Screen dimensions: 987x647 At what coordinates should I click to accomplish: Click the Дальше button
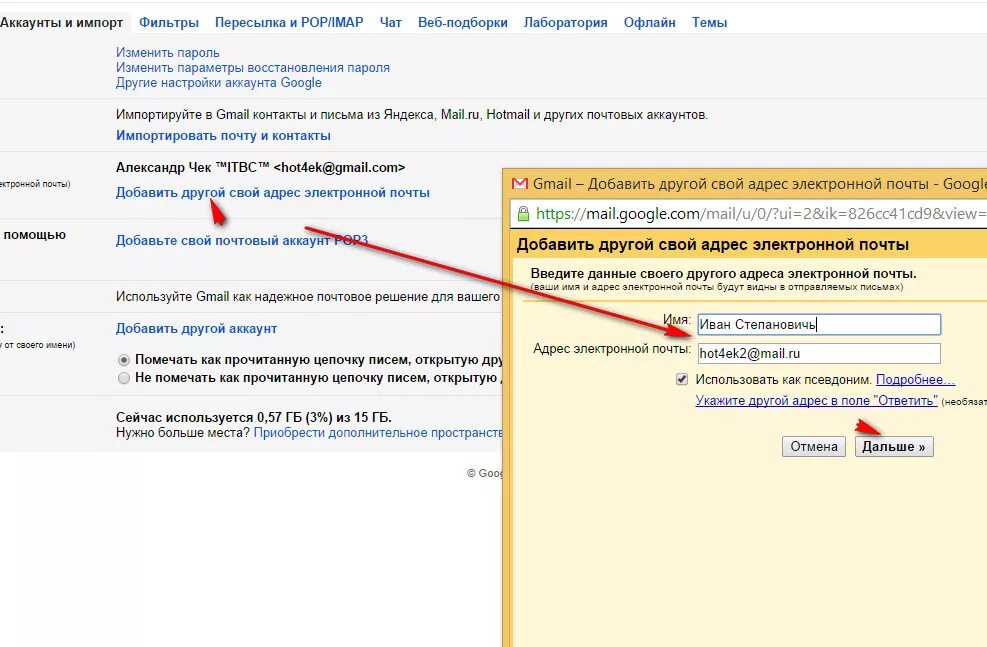pos(894,447)
